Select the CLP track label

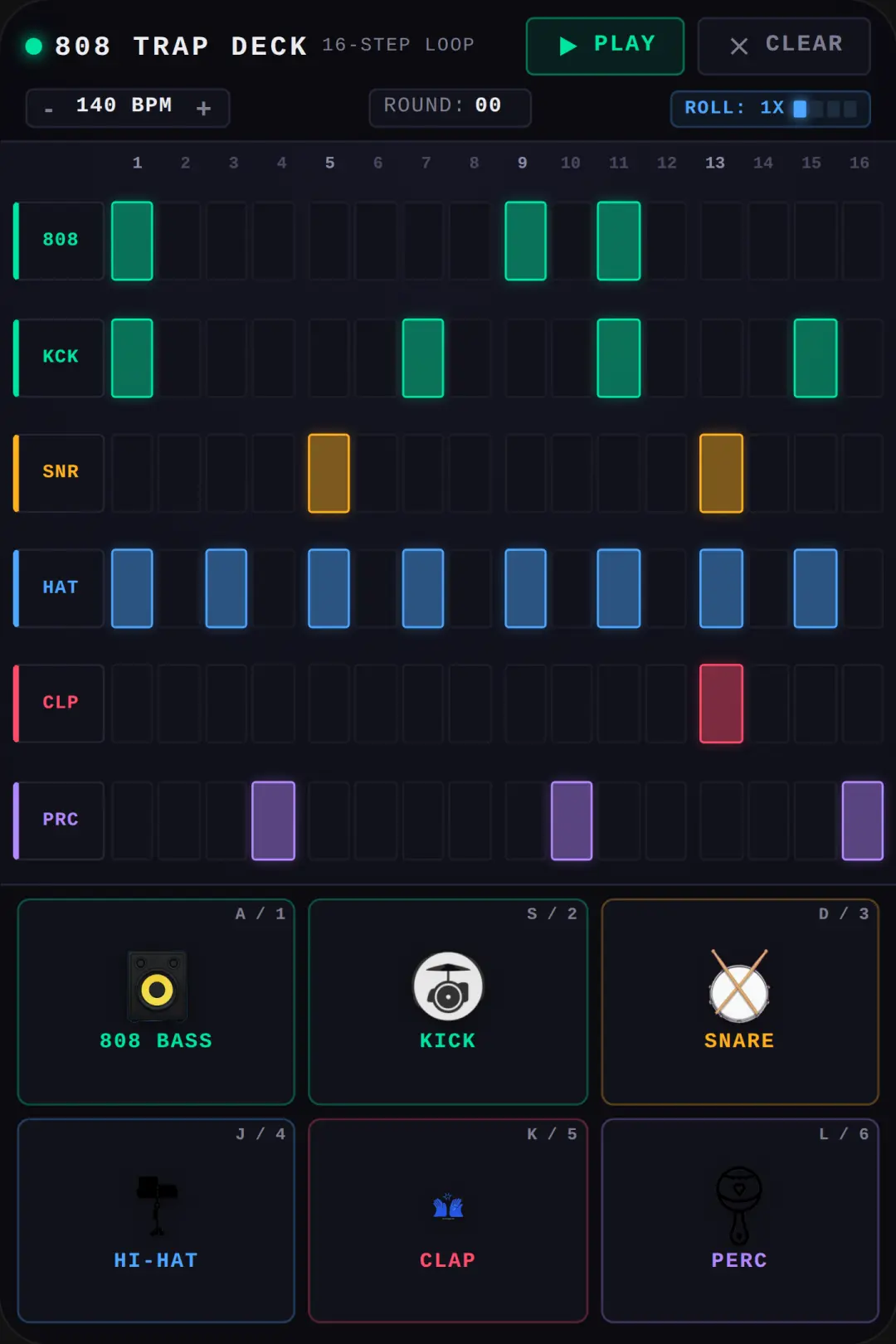(60, 704)
